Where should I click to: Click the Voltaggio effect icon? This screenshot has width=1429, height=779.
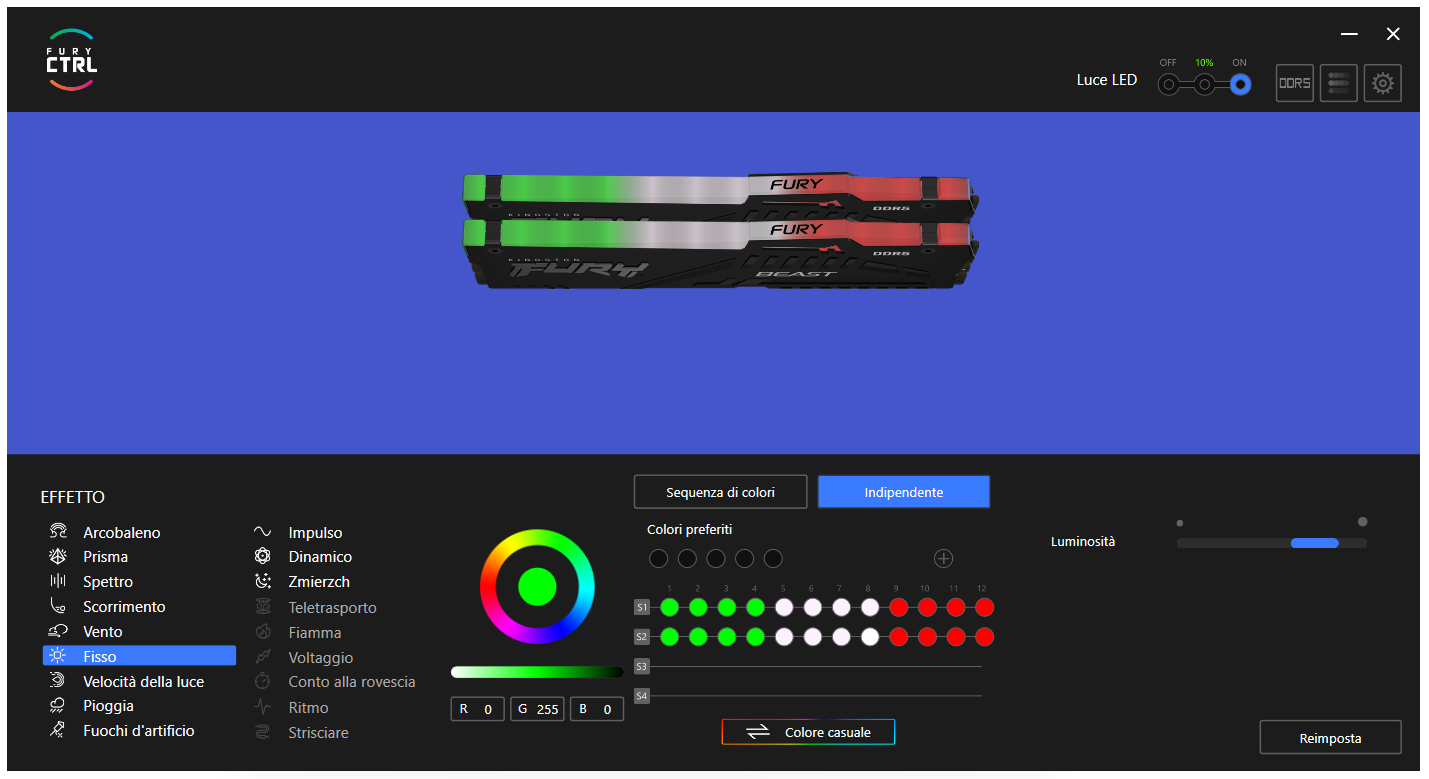coord(263,657)
